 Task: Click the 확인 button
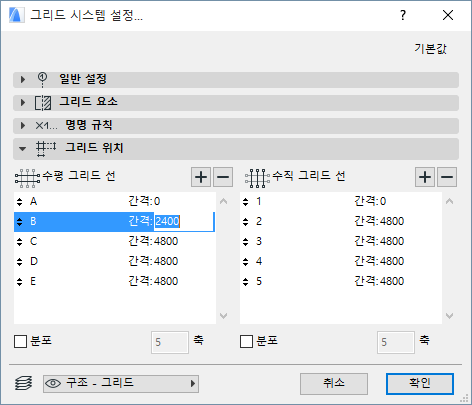coord(420,384)
